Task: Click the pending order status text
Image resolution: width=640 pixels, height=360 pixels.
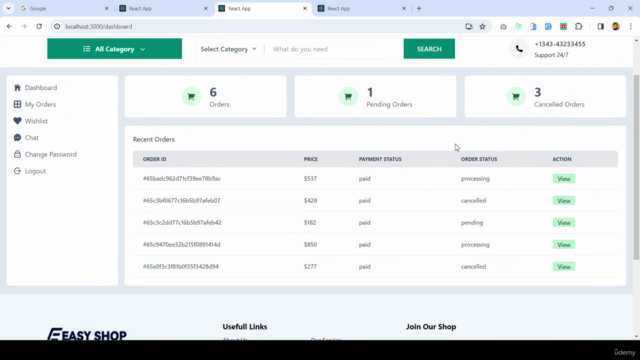Action: pos(472,223)
